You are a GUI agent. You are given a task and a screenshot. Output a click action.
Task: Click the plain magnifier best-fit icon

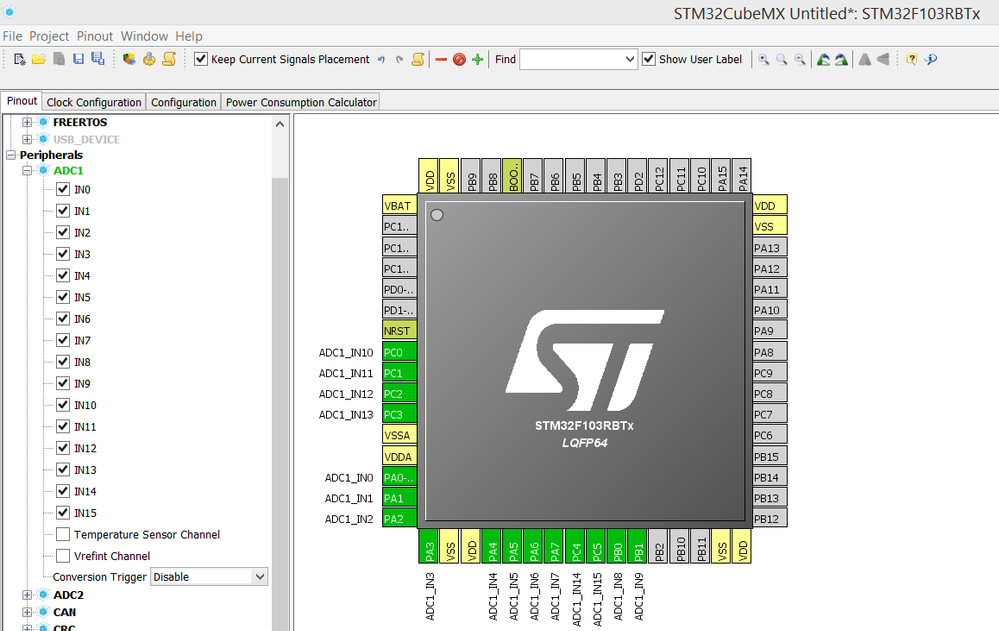click(x=782, y=59)
